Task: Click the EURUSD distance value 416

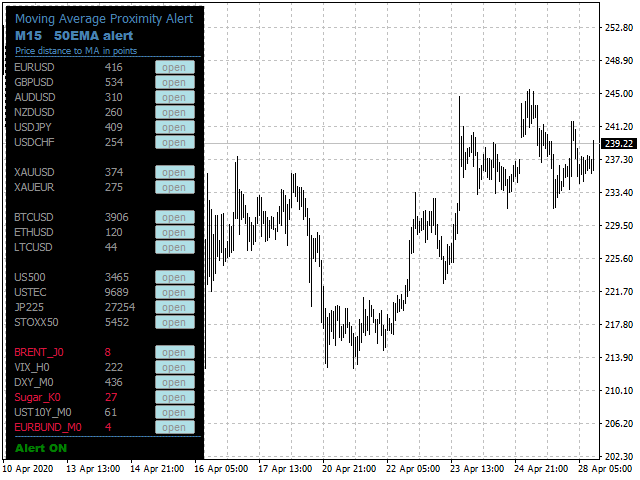Action: point(114,67)
